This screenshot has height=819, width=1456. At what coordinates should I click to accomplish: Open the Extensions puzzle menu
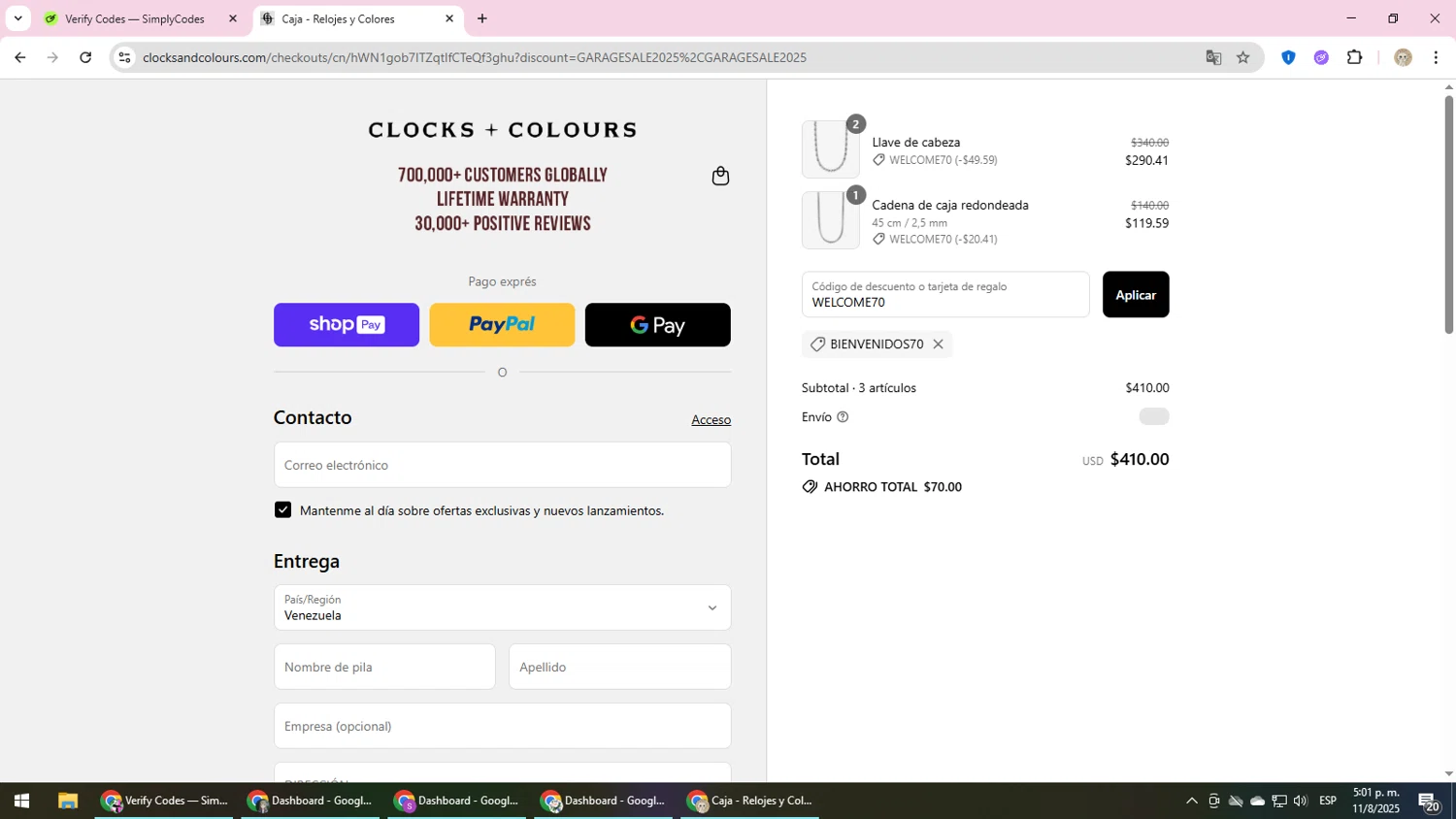(x=1355, y=57)
